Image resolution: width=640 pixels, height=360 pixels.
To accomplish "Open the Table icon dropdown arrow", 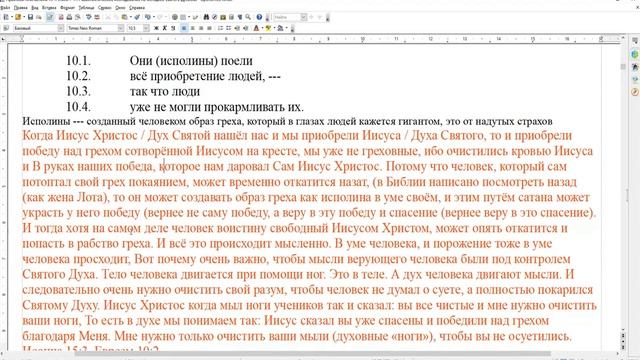I will pyautogui.click(x=189, y=17).
